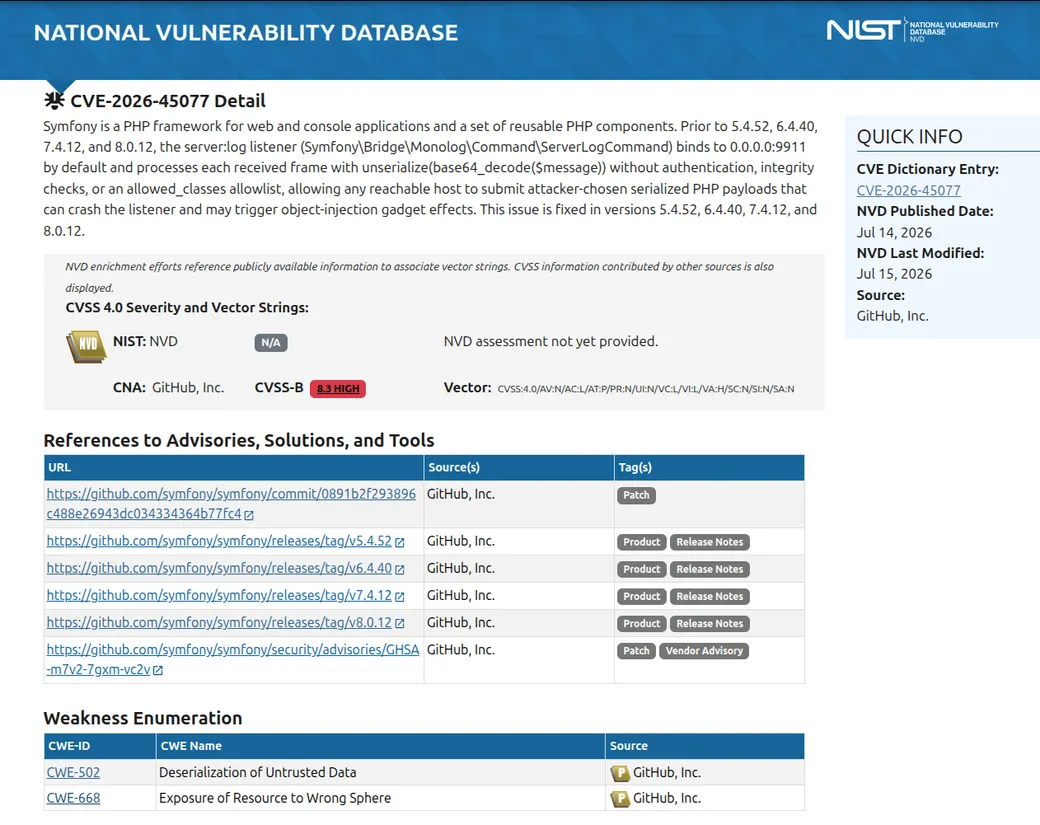The width and height of the screenshot is (1040, 825).
Task: Click the CWE Name column header
Action: [381, 746]
